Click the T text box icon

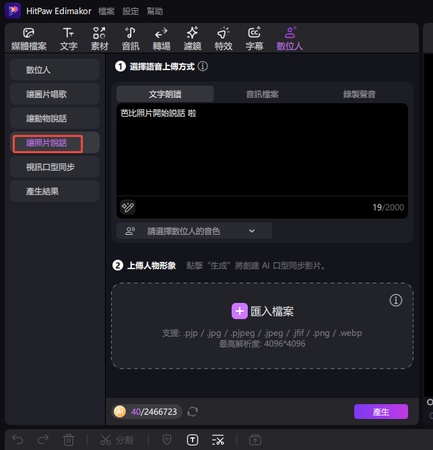(192, 440)
